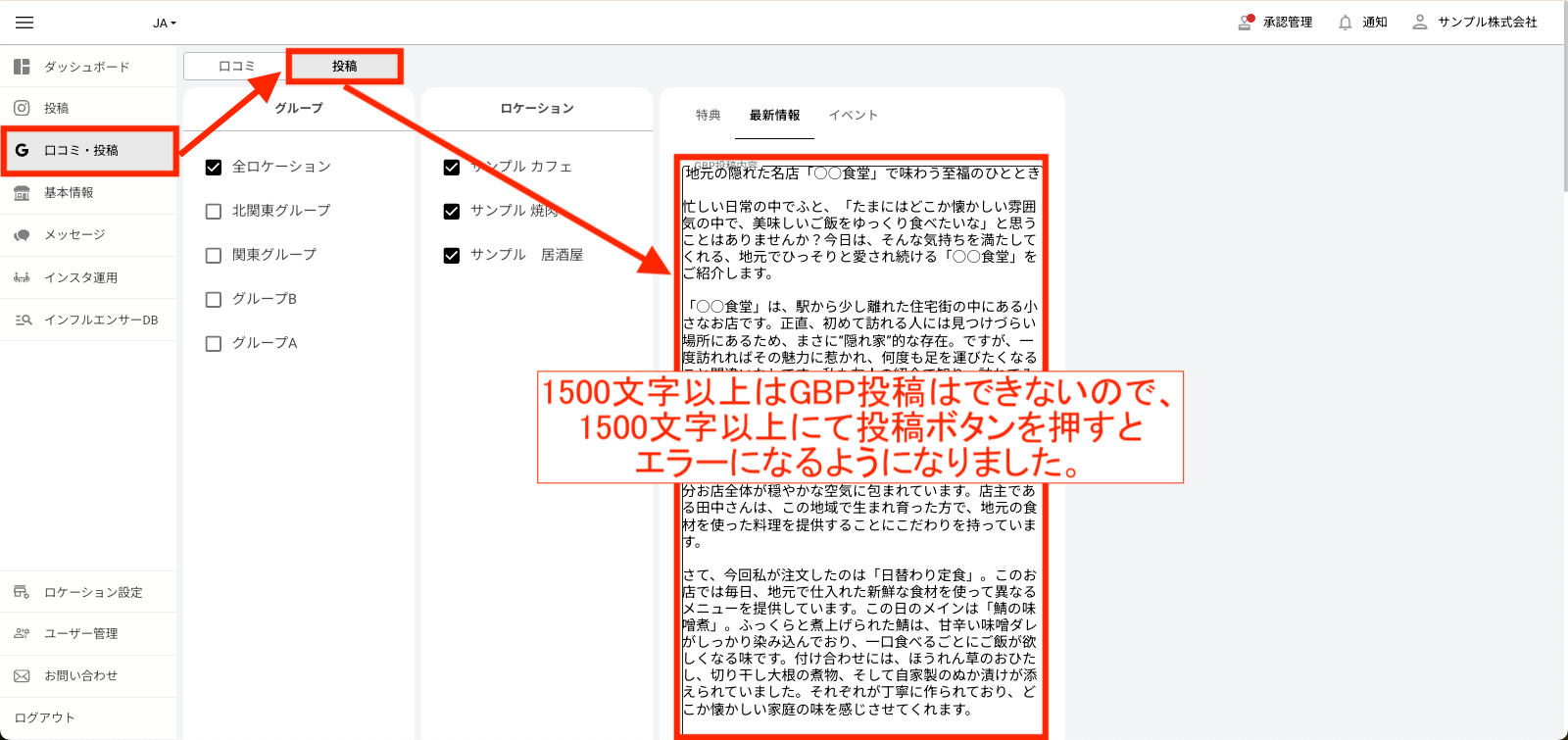Click the インフルエンサーDB search icon
1568x740 pixels.
tap(23, 320)
